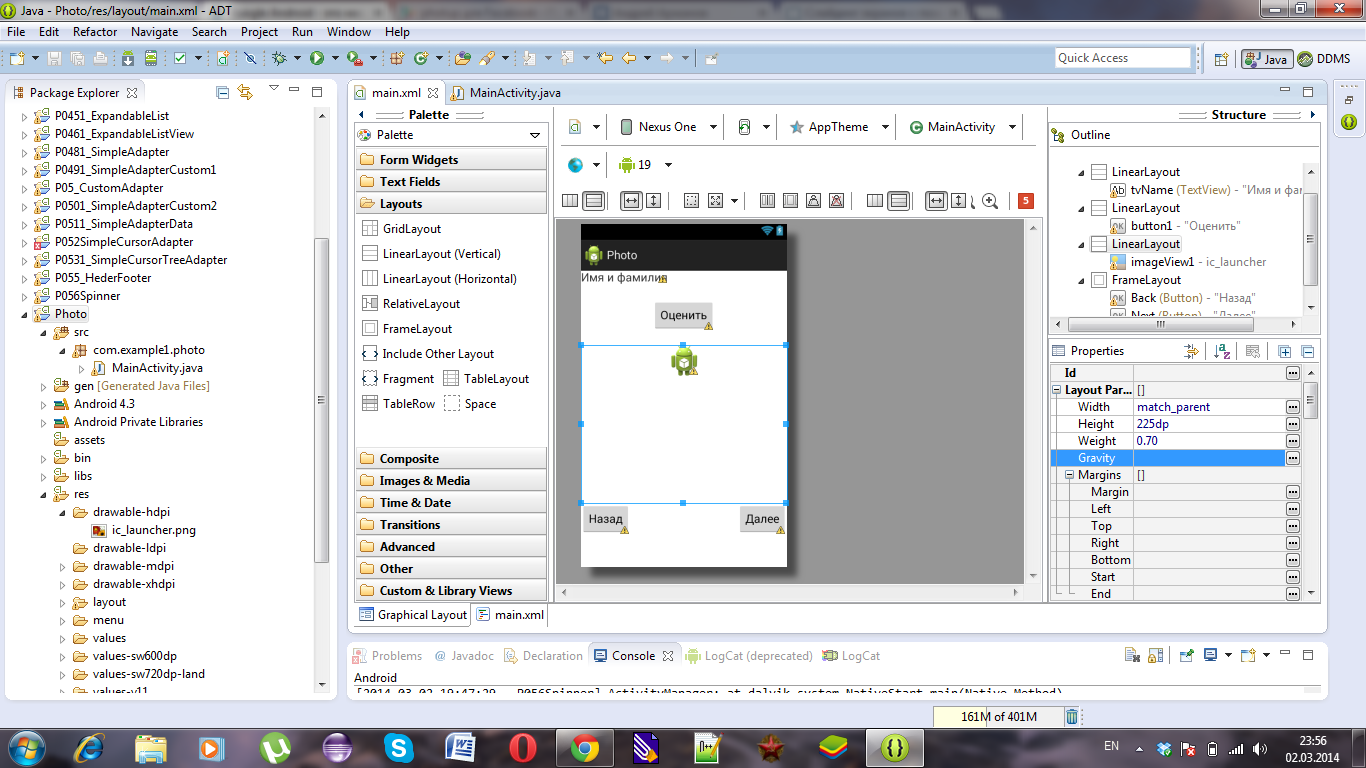The width and height of the screenshot is (1366, 768).
Task: Select the Оценить button on the canvas
Action: tap(684, 315)
